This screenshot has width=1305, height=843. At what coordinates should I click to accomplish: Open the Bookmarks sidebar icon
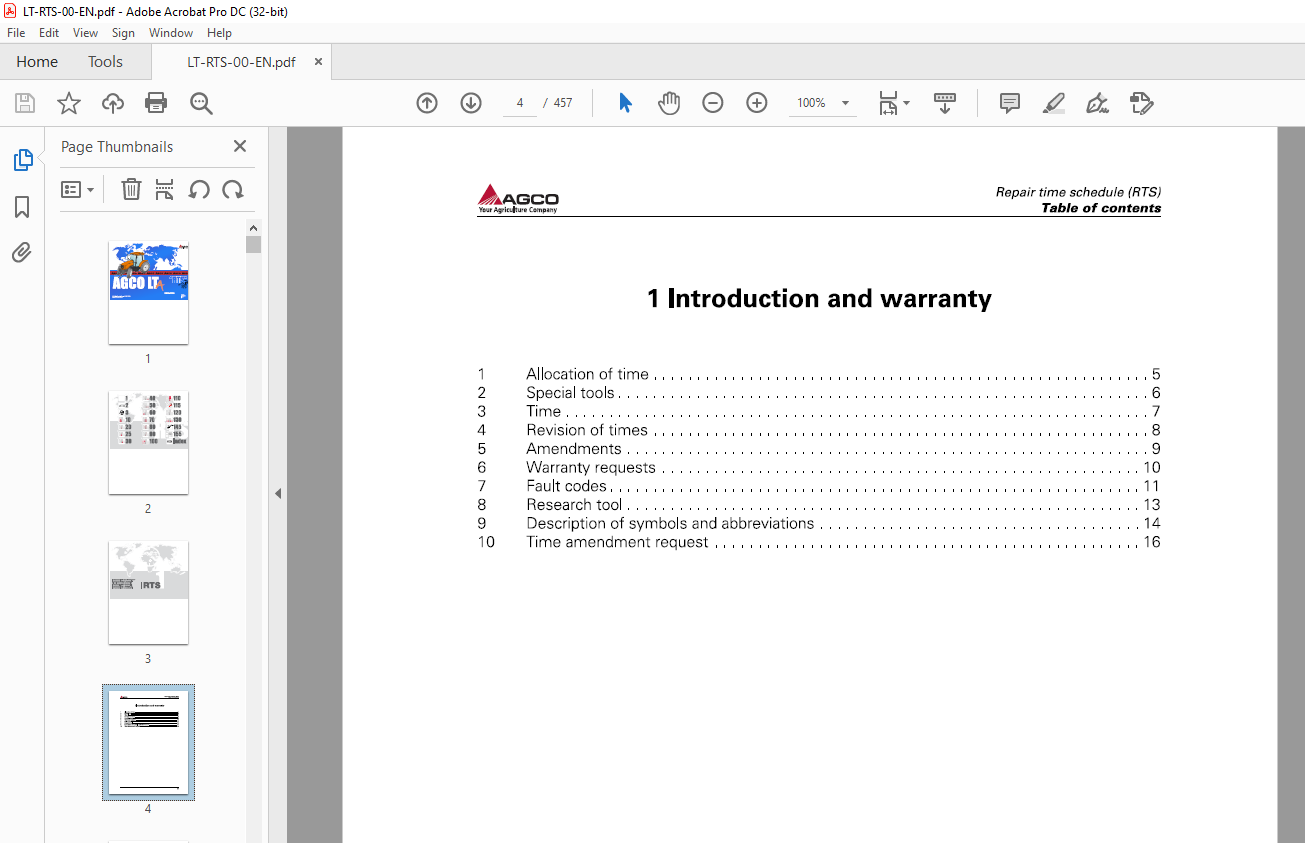tap(22, 207)
